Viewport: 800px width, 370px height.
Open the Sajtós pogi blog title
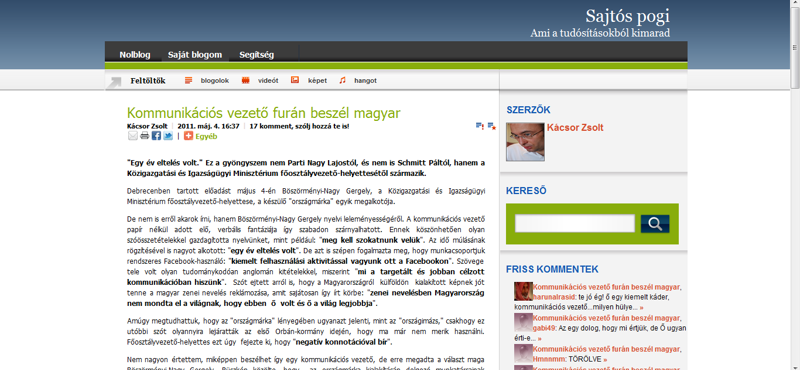coord(628,16)
